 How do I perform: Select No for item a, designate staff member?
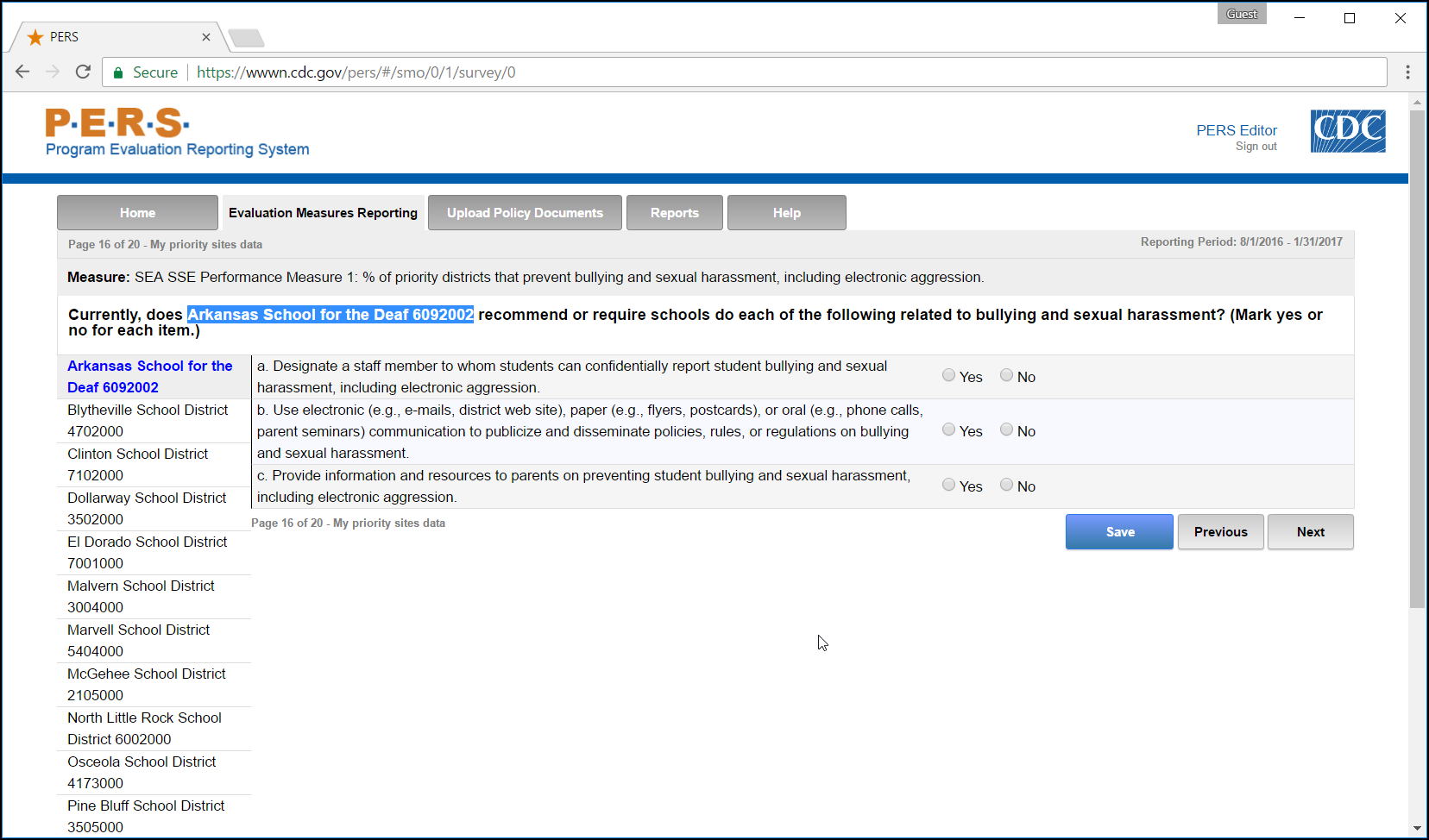(x=1006, y=375)
